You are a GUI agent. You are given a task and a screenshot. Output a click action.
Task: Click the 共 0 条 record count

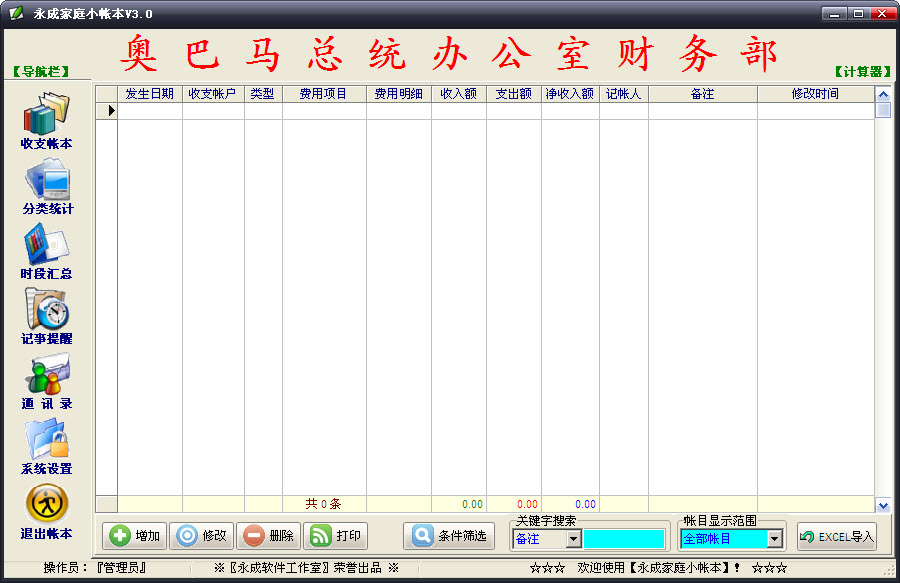coord(323,504)
